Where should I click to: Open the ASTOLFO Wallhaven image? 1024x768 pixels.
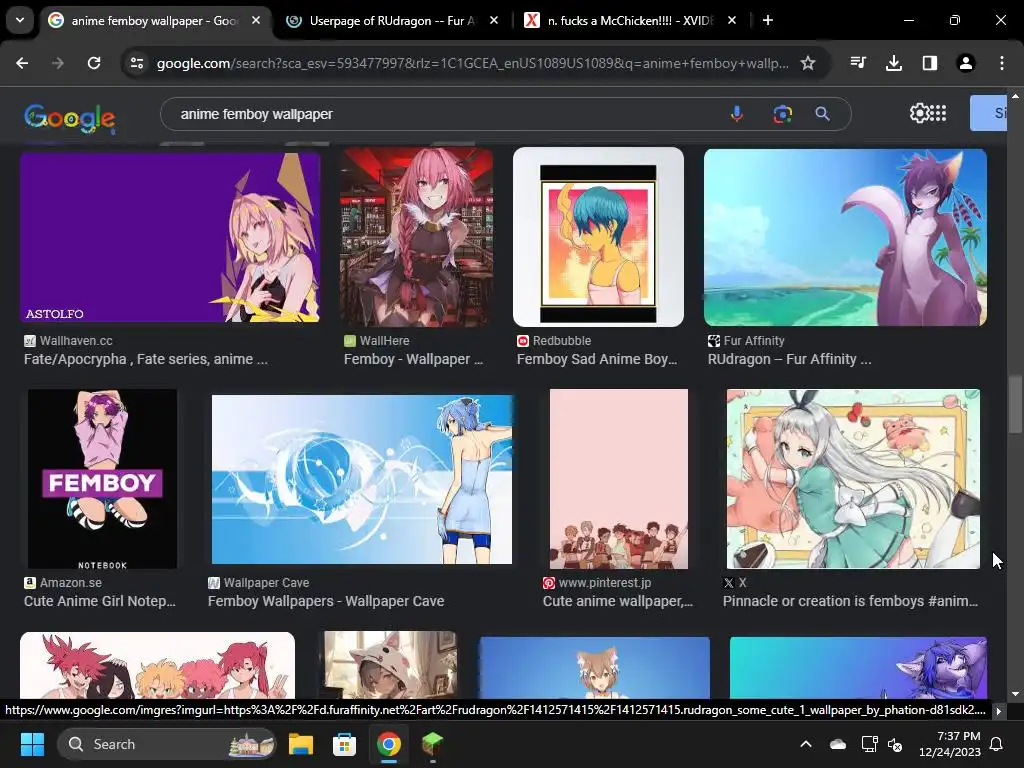point(170,238)
